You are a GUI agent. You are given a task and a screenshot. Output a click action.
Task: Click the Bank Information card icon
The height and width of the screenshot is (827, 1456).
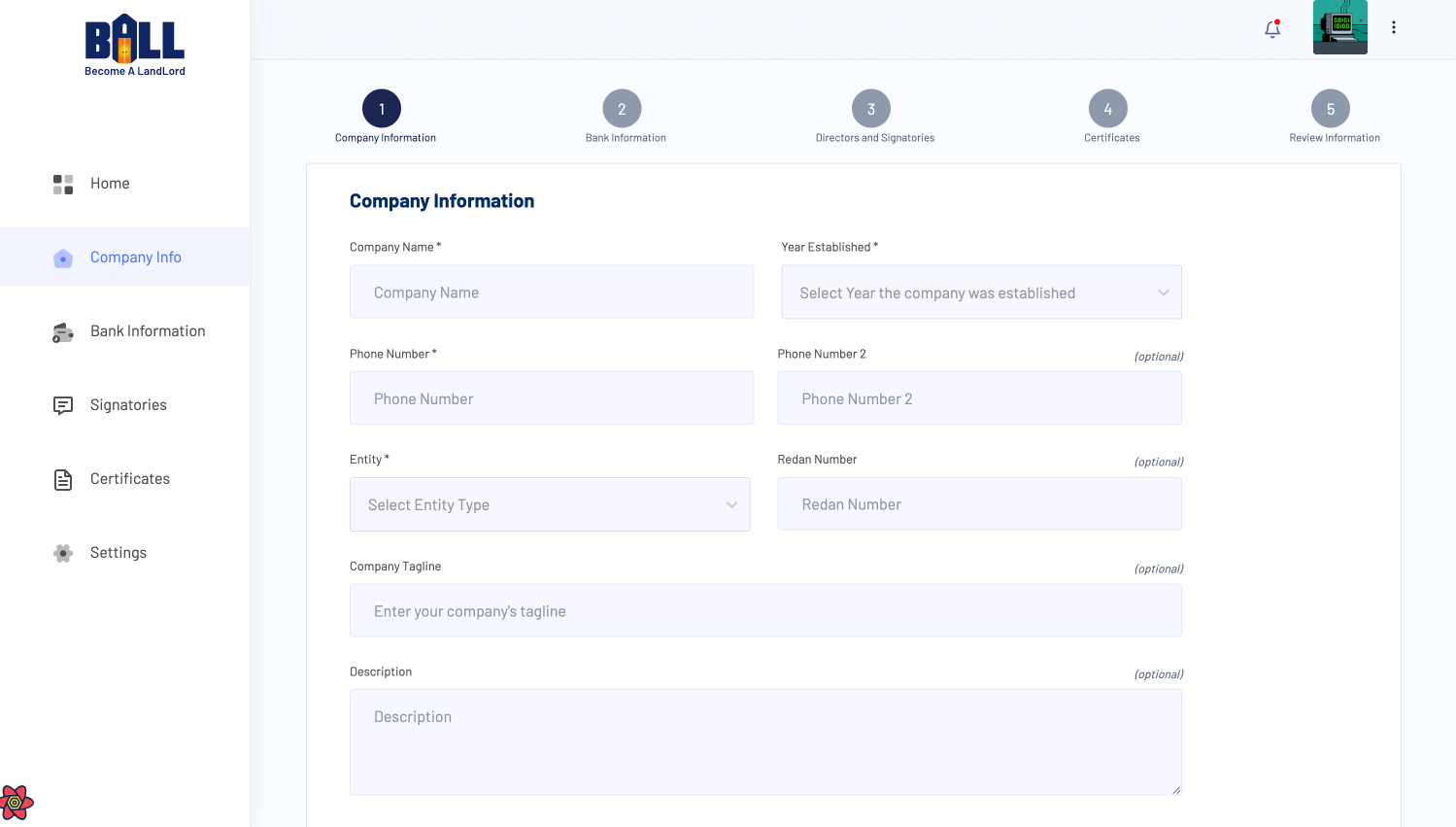coord(63,332)
